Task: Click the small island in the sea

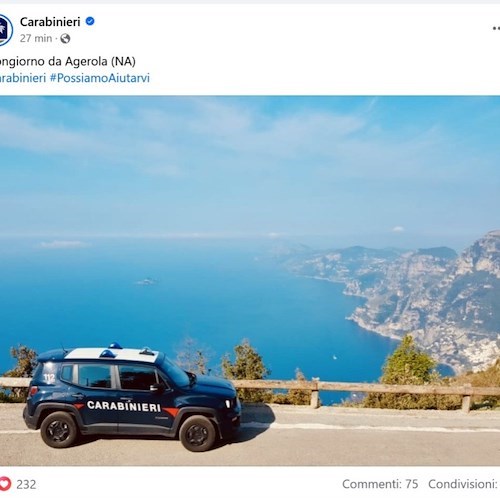Action: 146,282
